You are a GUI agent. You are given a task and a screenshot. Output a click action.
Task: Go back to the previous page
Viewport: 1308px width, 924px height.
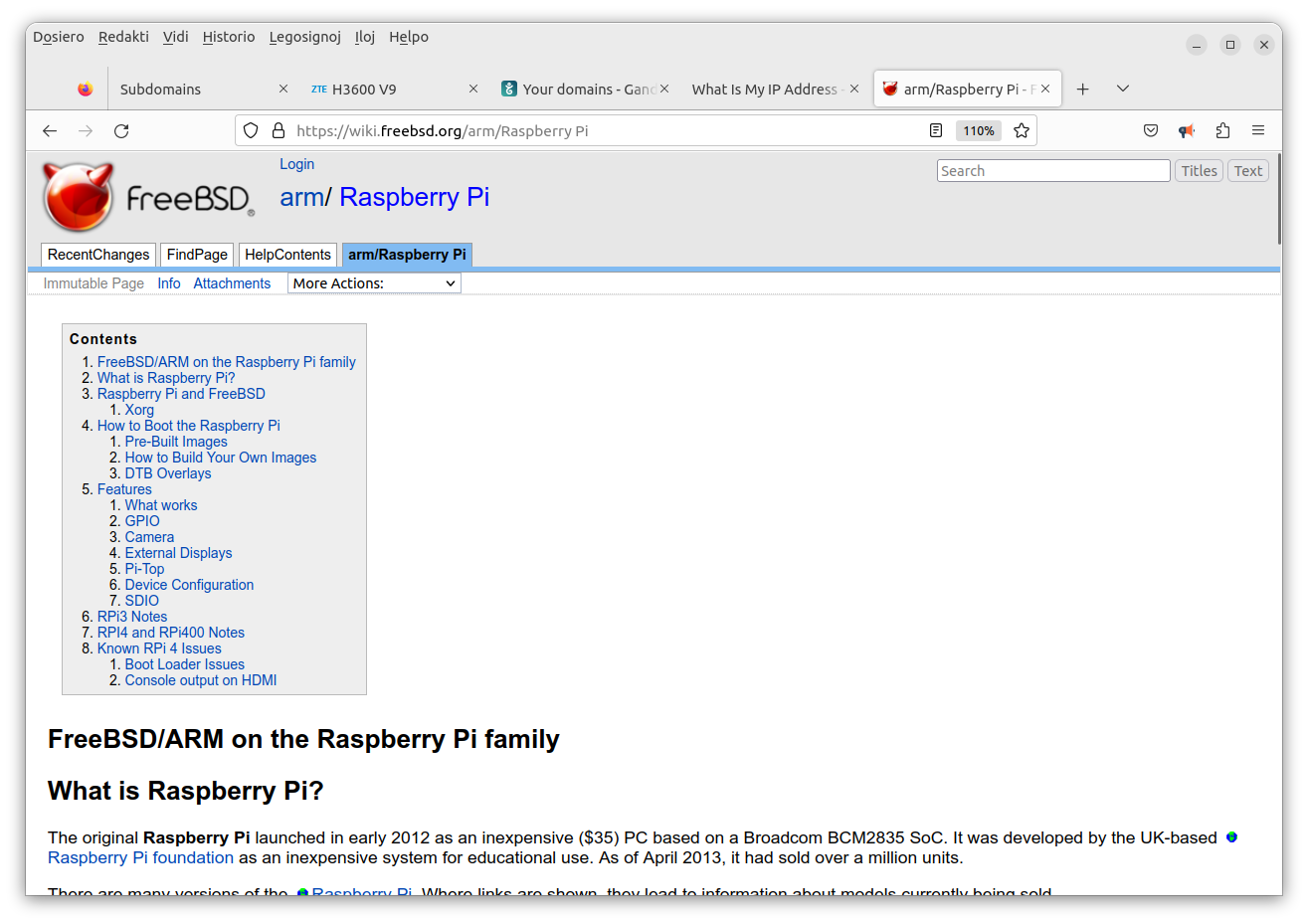click(x=50, y=130)
